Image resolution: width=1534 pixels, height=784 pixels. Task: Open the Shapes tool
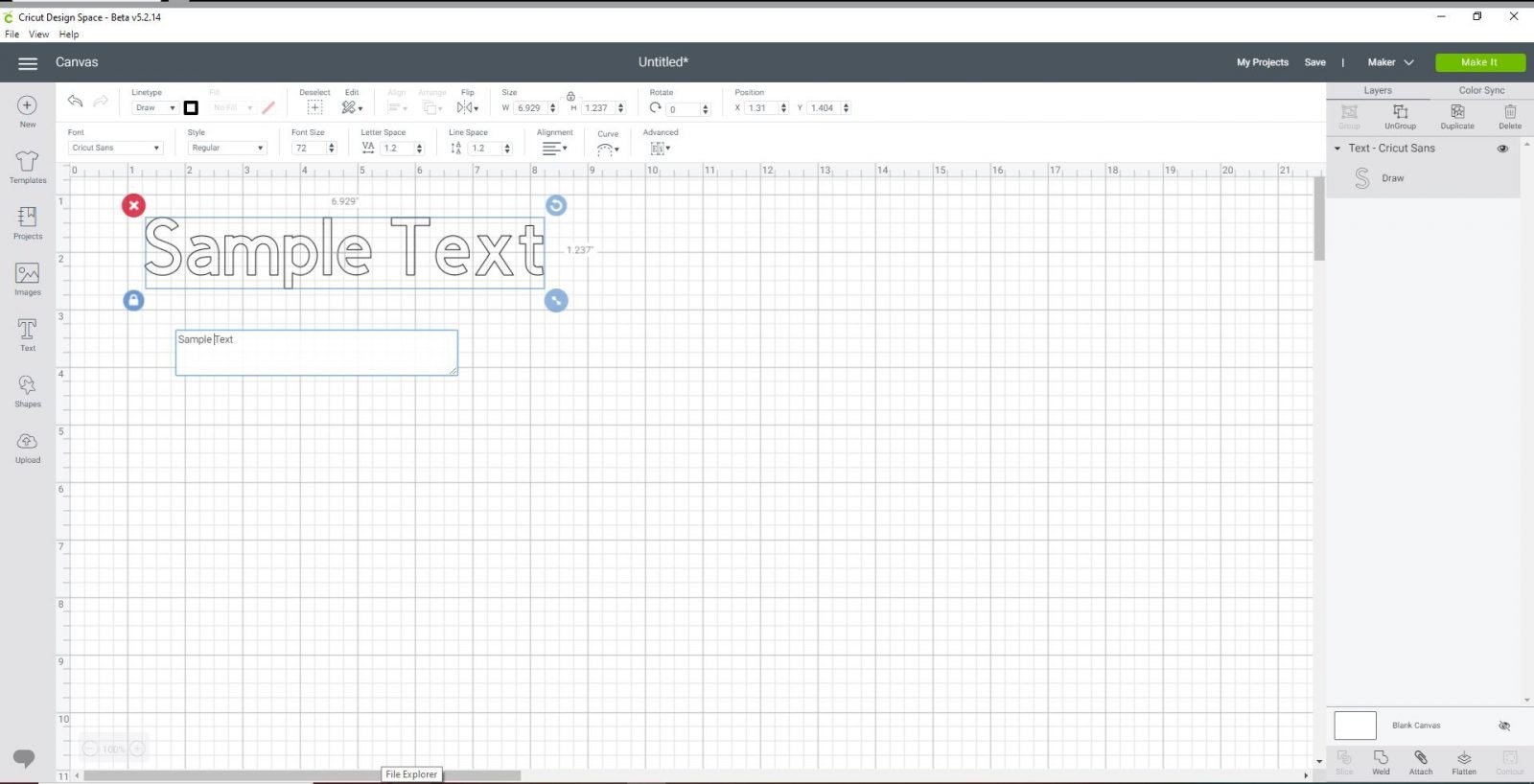[x=28, y=390]
